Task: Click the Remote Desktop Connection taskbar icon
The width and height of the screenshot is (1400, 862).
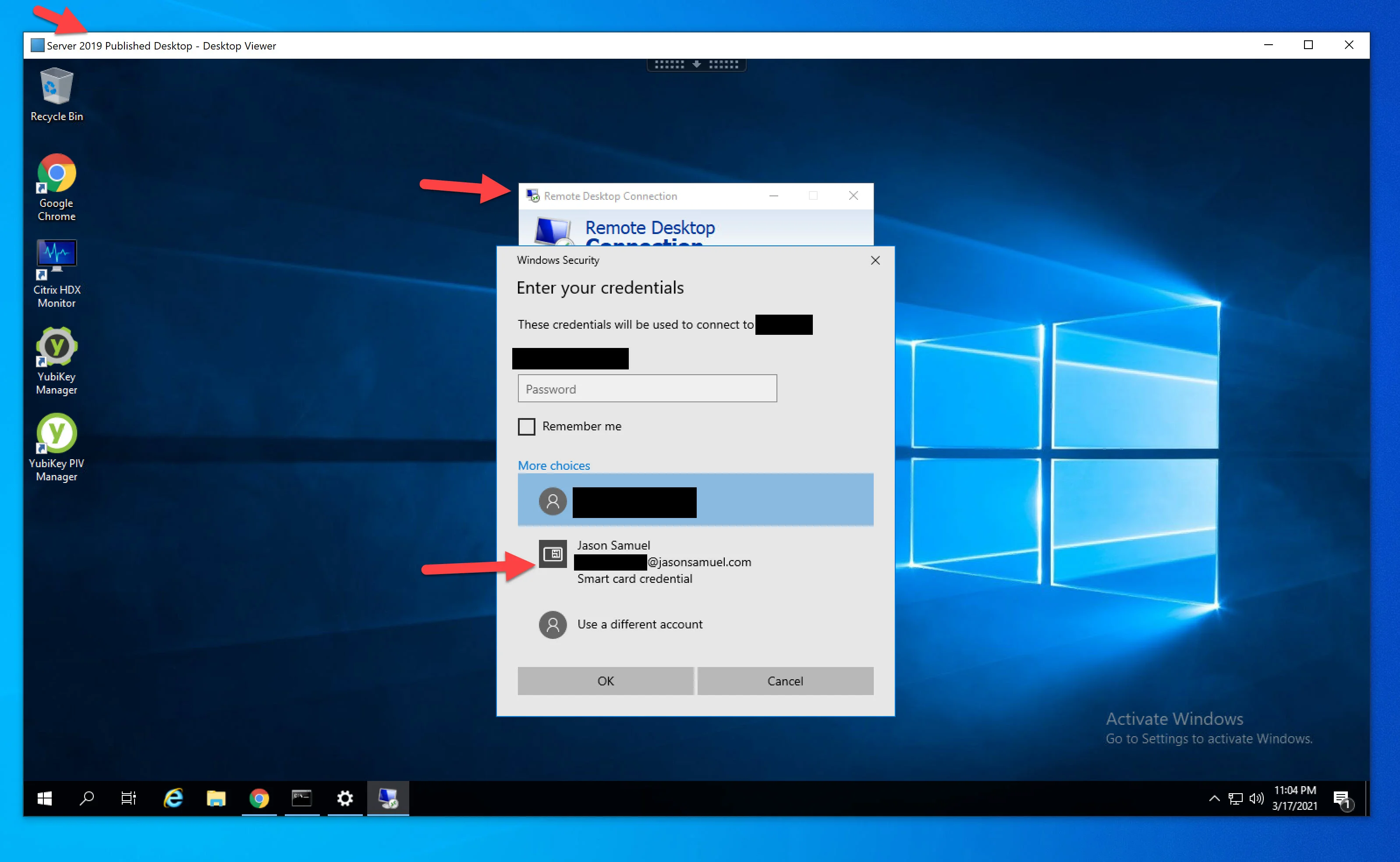Action: pyautogui.click(x=388, y=798)
